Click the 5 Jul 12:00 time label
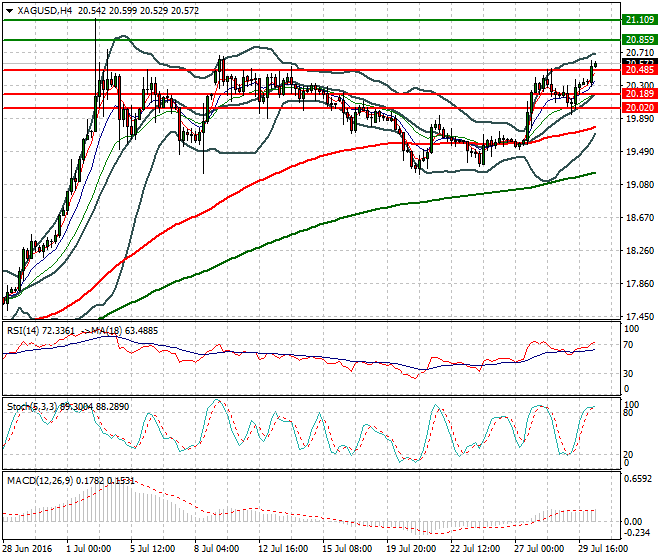The image size is (660, 560). (152, 549)
